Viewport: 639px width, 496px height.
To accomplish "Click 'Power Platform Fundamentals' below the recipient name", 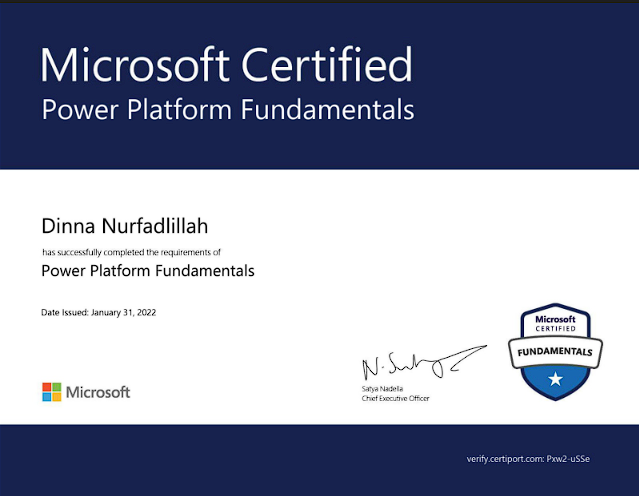I will click(148, 271).
